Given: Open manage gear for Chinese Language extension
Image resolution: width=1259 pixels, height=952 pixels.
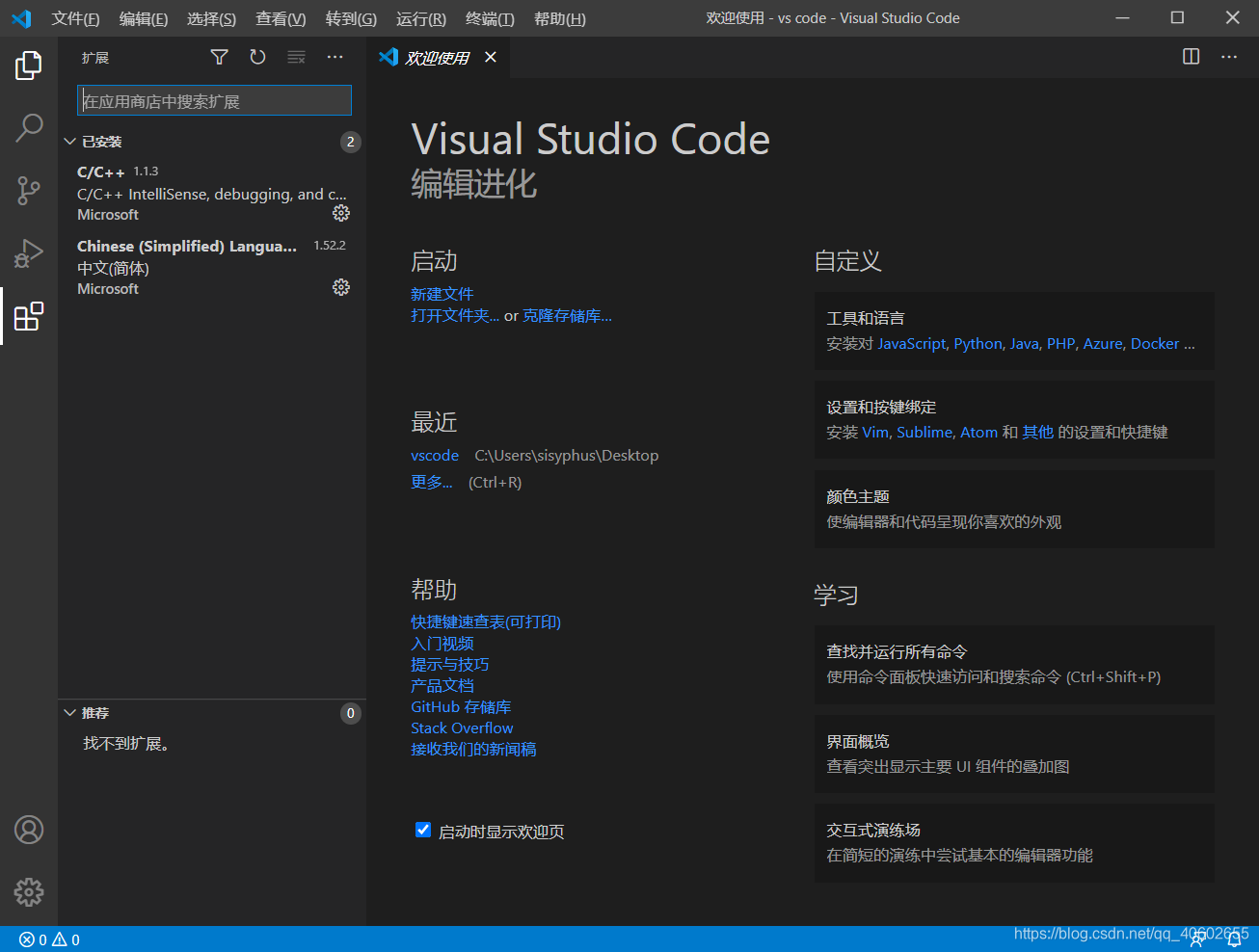Looking at the screenshot, I should click(x=341, y=287).
